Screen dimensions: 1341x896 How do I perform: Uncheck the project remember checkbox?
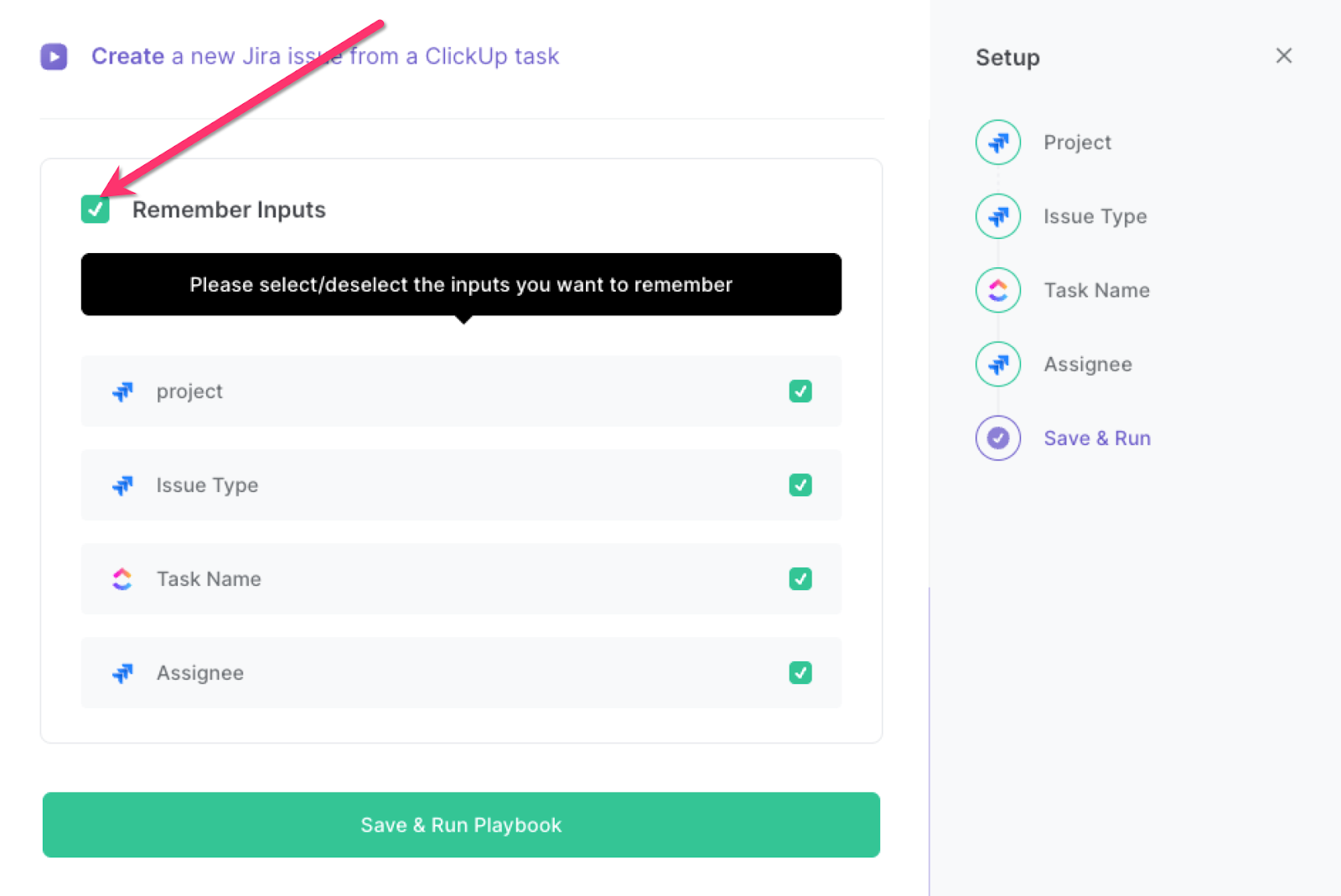[x=800, y=391]
